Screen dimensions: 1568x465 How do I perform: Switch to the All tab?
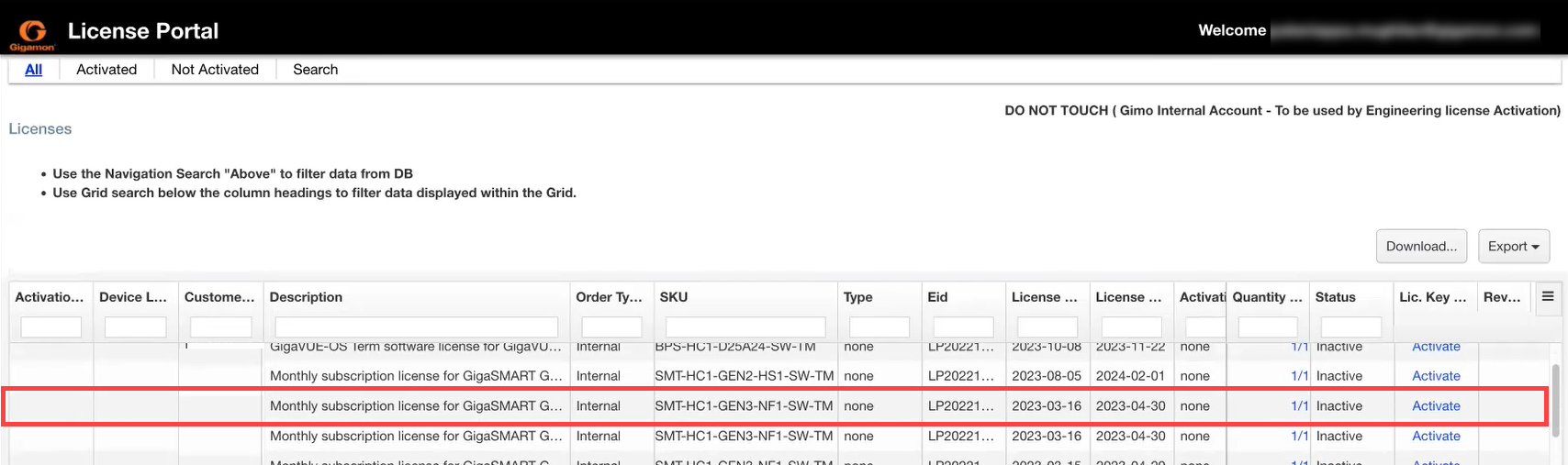pos(34,70)
